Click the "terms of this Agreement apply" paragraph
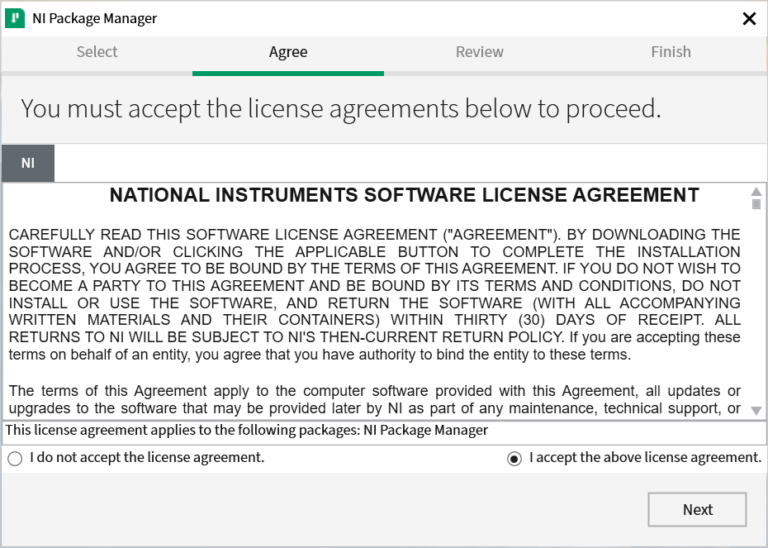768x548 pixels. tap(375, 399)
